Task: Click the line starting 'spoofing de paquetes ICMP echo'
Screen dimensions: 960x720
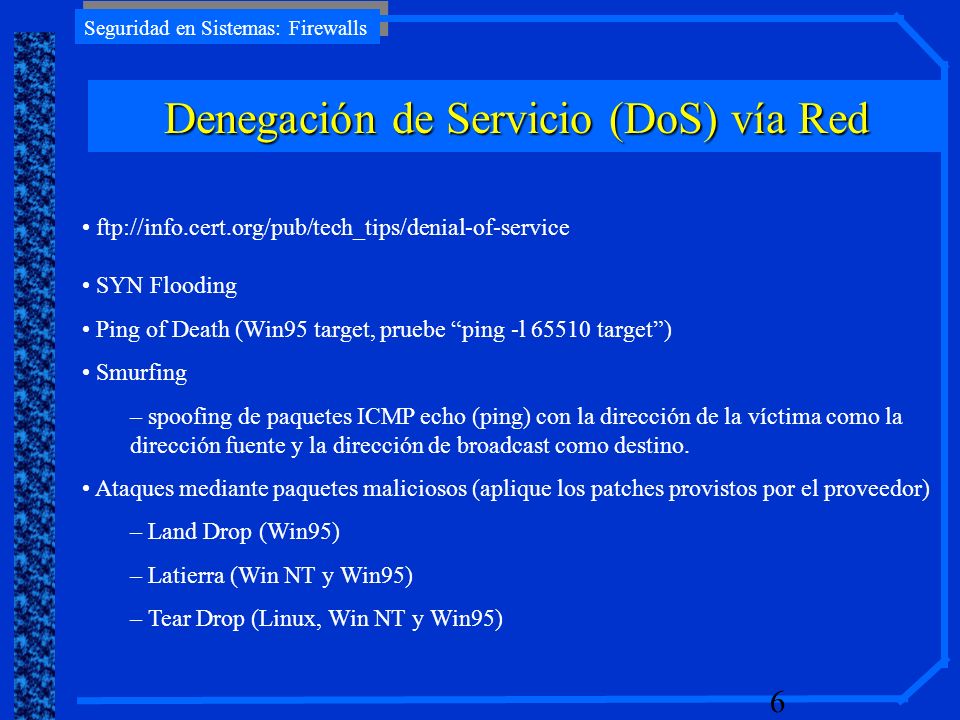Action: [517, 417]
